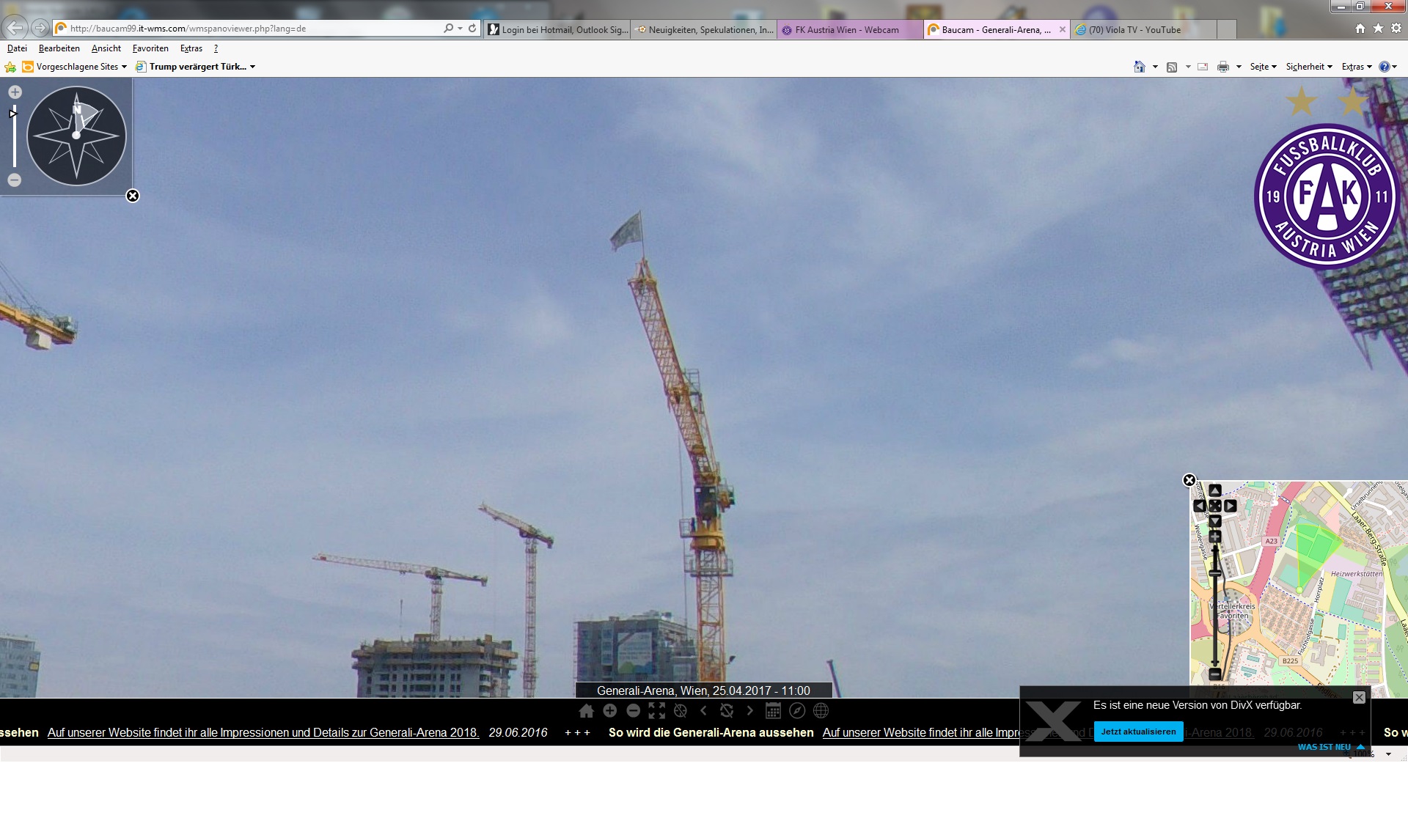Switch to Login bei Hotmail tab
This screenshot has width=1408, height=840.
tap(557, 30)
